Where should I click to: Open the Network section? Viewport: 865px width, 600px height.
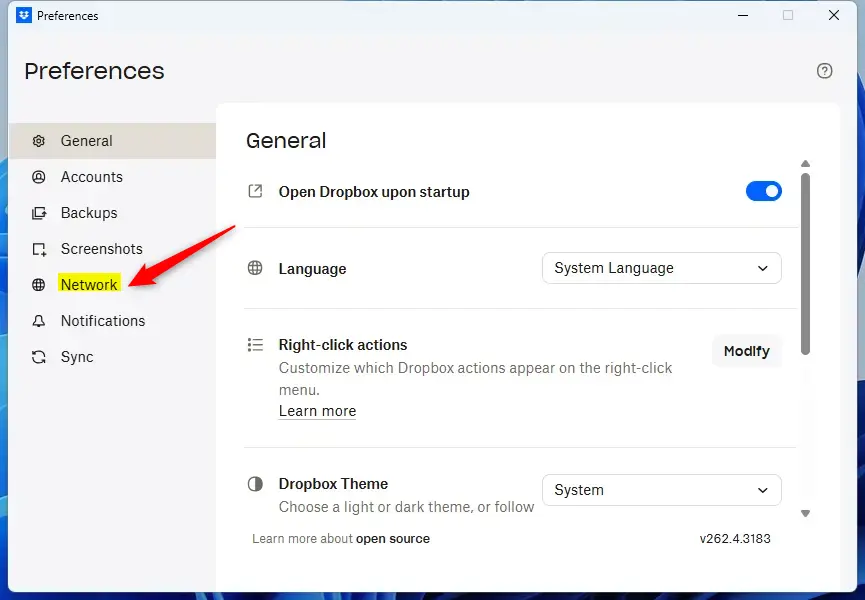(x=112, y=285)
